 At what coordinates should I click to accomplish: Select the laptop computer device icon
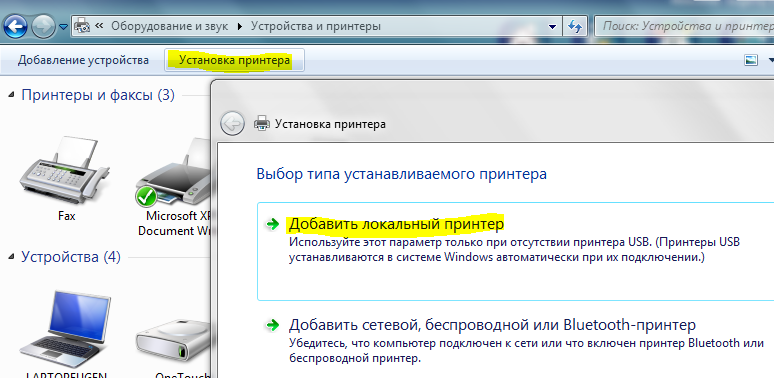(64, 328)
